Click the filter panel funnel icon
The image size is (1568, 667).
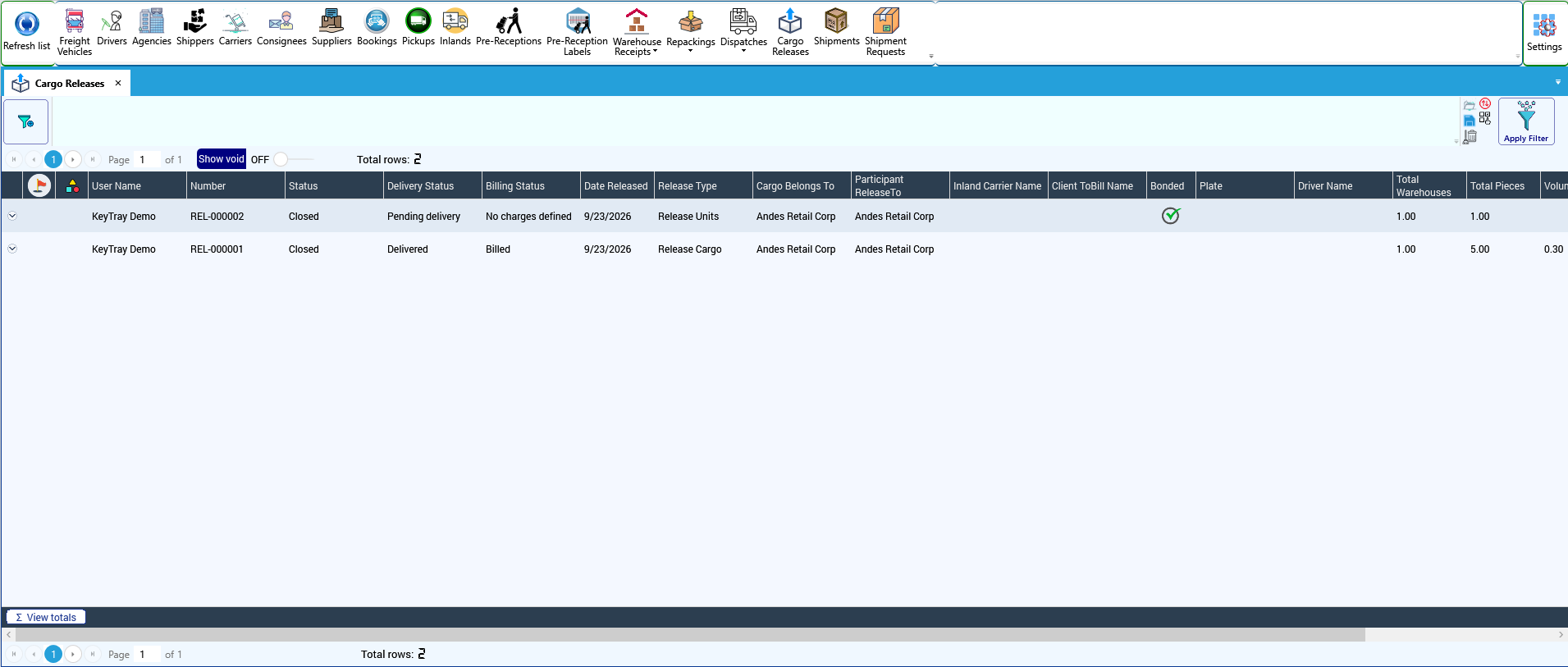[26, 121]
